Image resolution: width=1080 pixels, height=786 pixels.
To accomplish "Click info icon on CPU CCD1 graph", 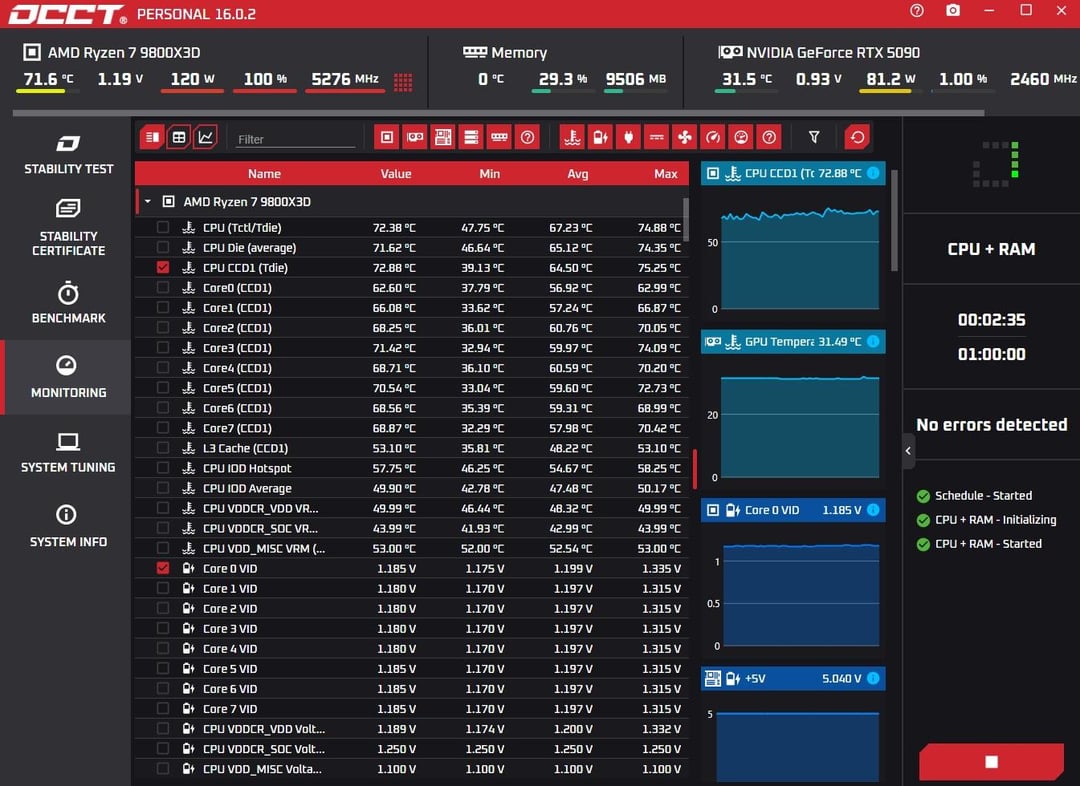I will click(x=873, y=173).
